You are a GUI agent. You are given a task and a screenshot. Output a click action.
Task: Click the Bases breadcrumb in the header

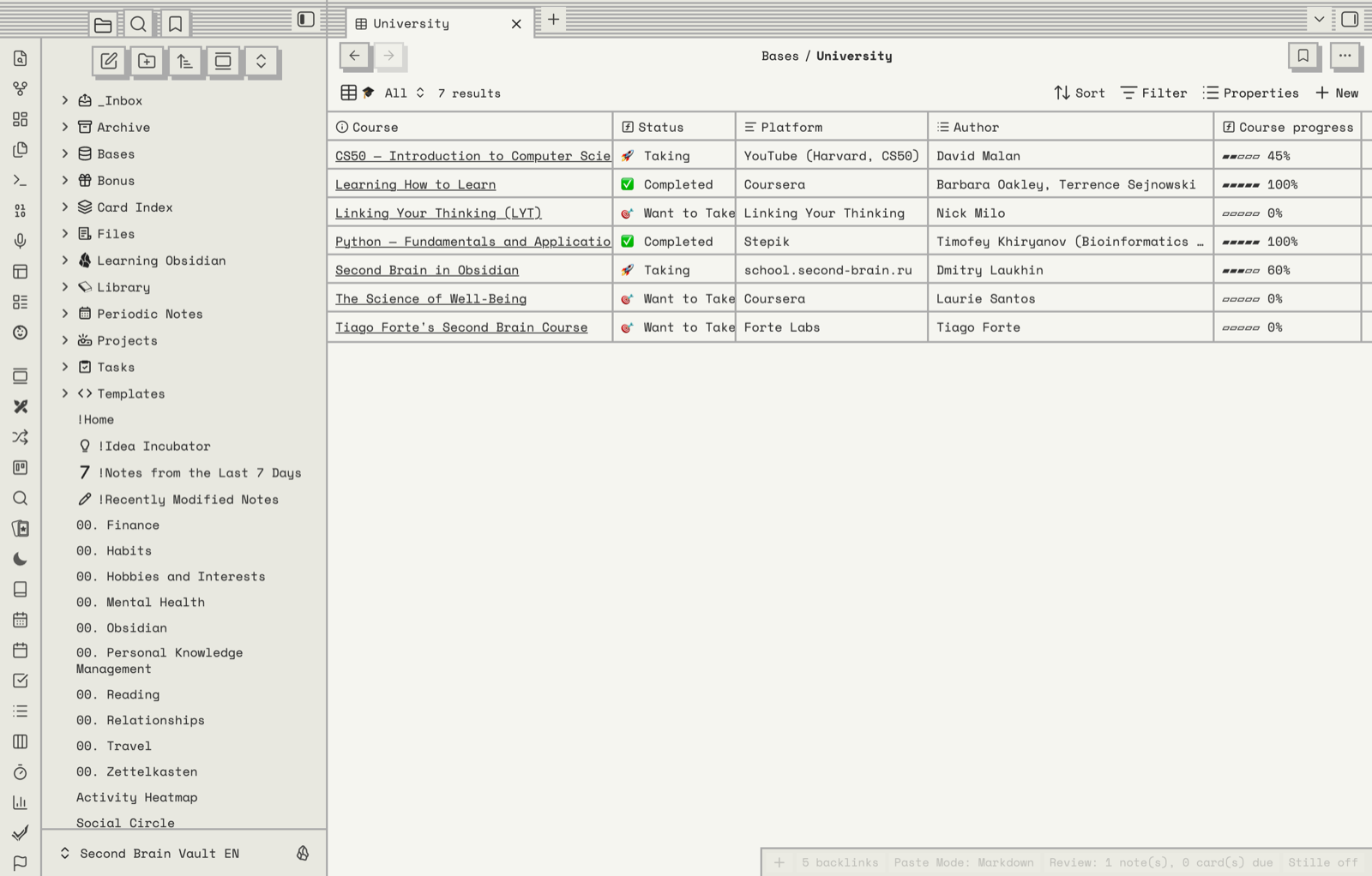pyautogui.click(x=779, y=56)
